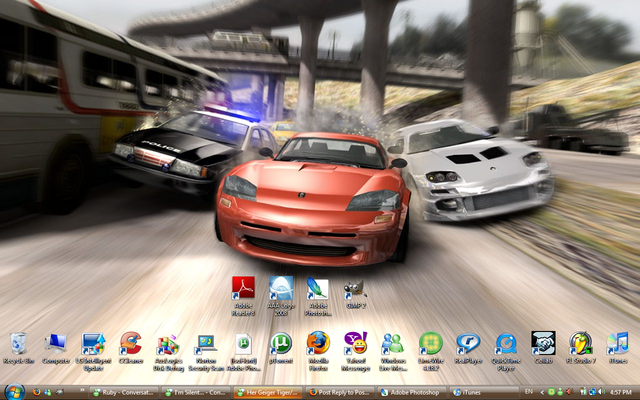The image size is (640, 400).
Task: Switch to the iTunes taskbar button
Action: click(478, 392)
